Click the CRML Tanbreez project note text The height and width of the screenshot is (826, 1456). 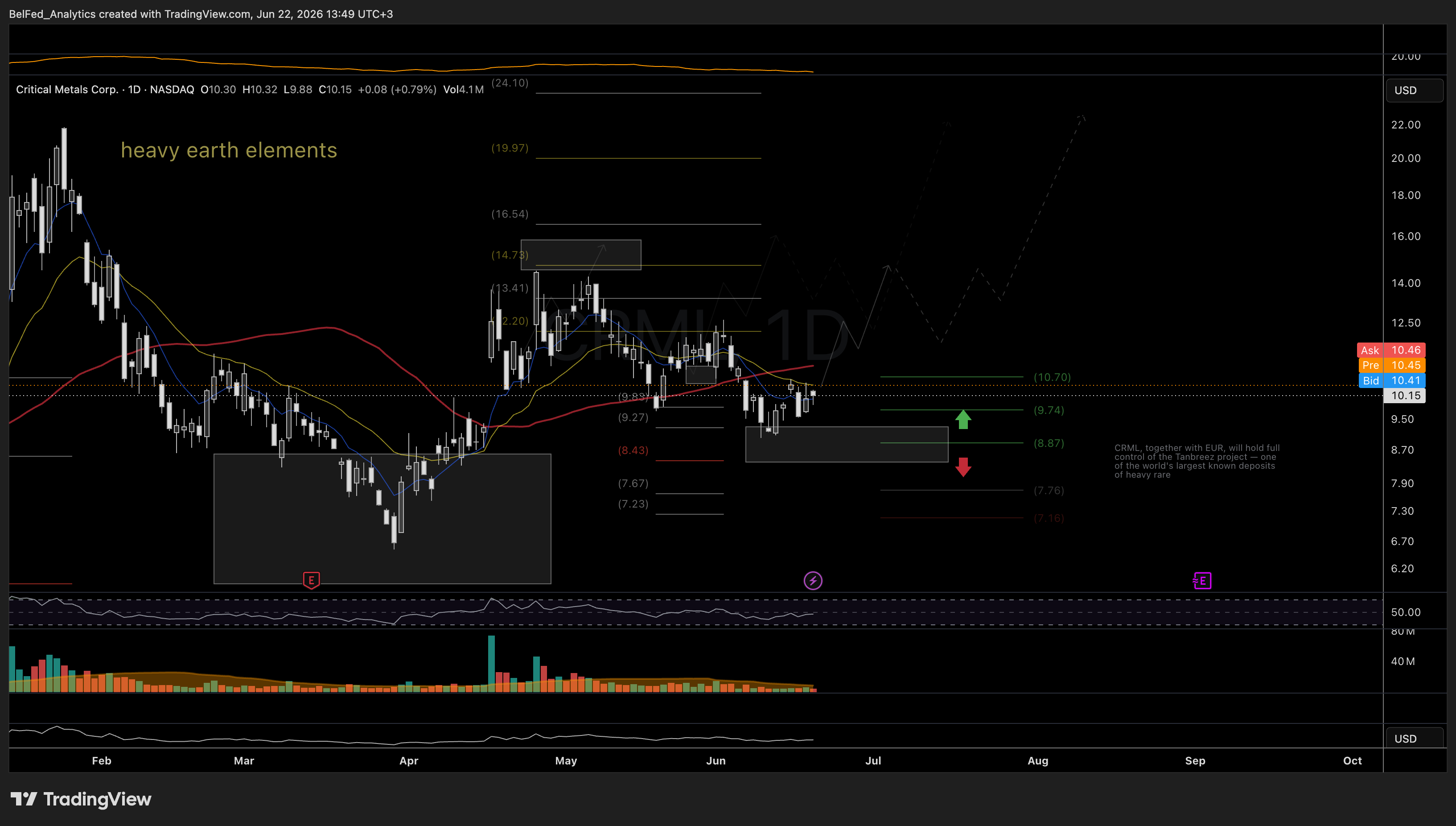click(1197, 461)
